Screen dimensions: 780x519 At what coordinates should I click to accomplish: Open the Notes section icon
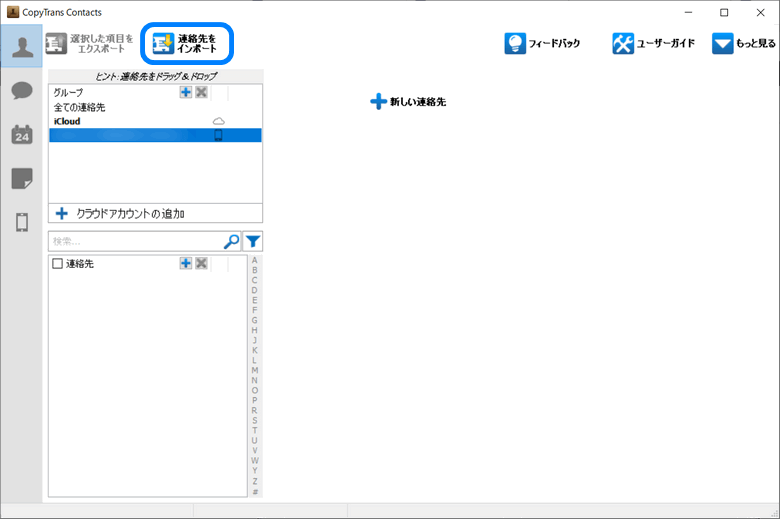pos(22,178)
